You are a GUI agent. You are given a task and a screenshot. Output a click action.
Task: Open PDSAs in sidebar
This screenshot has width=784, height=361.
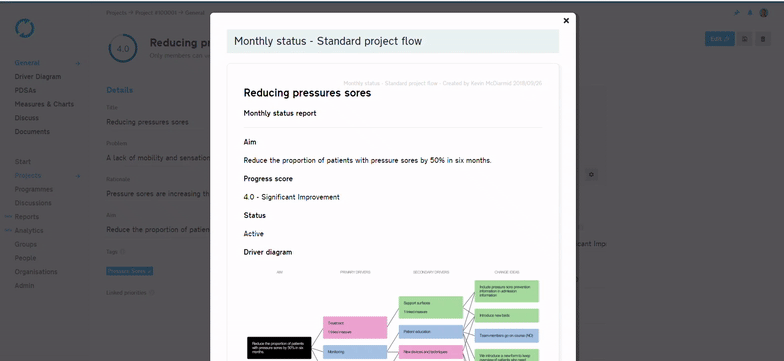point(25,90)
